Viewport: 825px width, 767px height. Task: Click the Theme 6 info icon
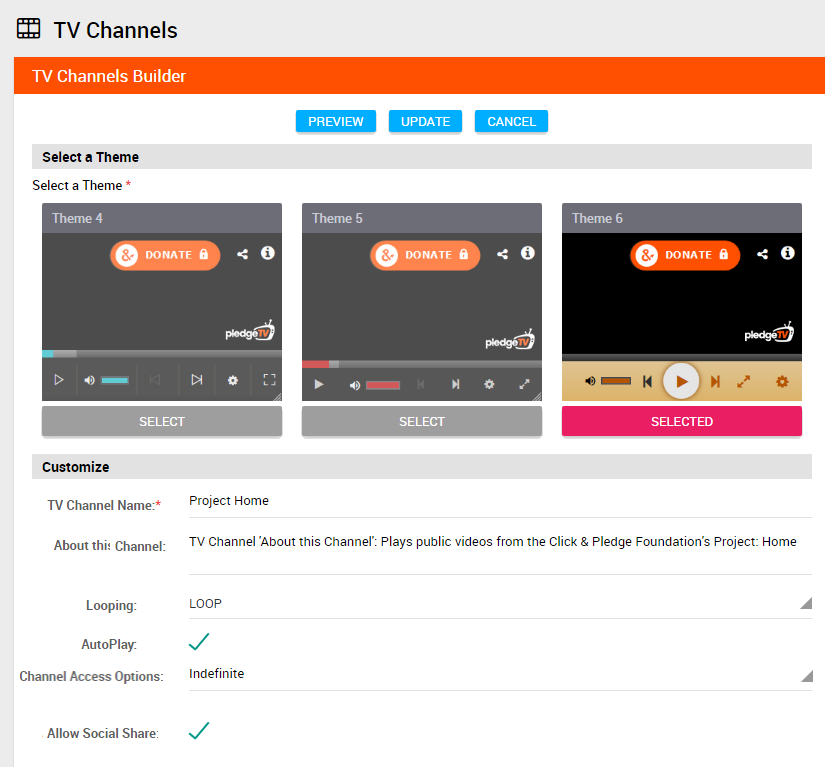pyautogui.click(x=788, y=253)
